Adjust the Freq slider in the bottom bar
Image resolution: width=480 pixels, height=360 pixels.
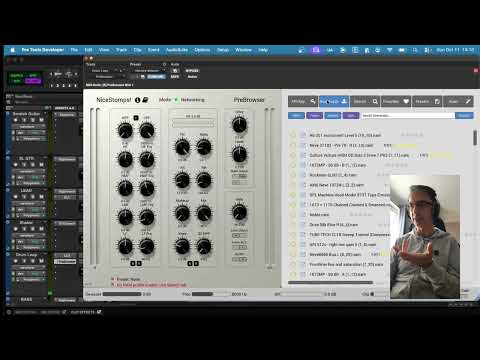[x=211, y=294]
